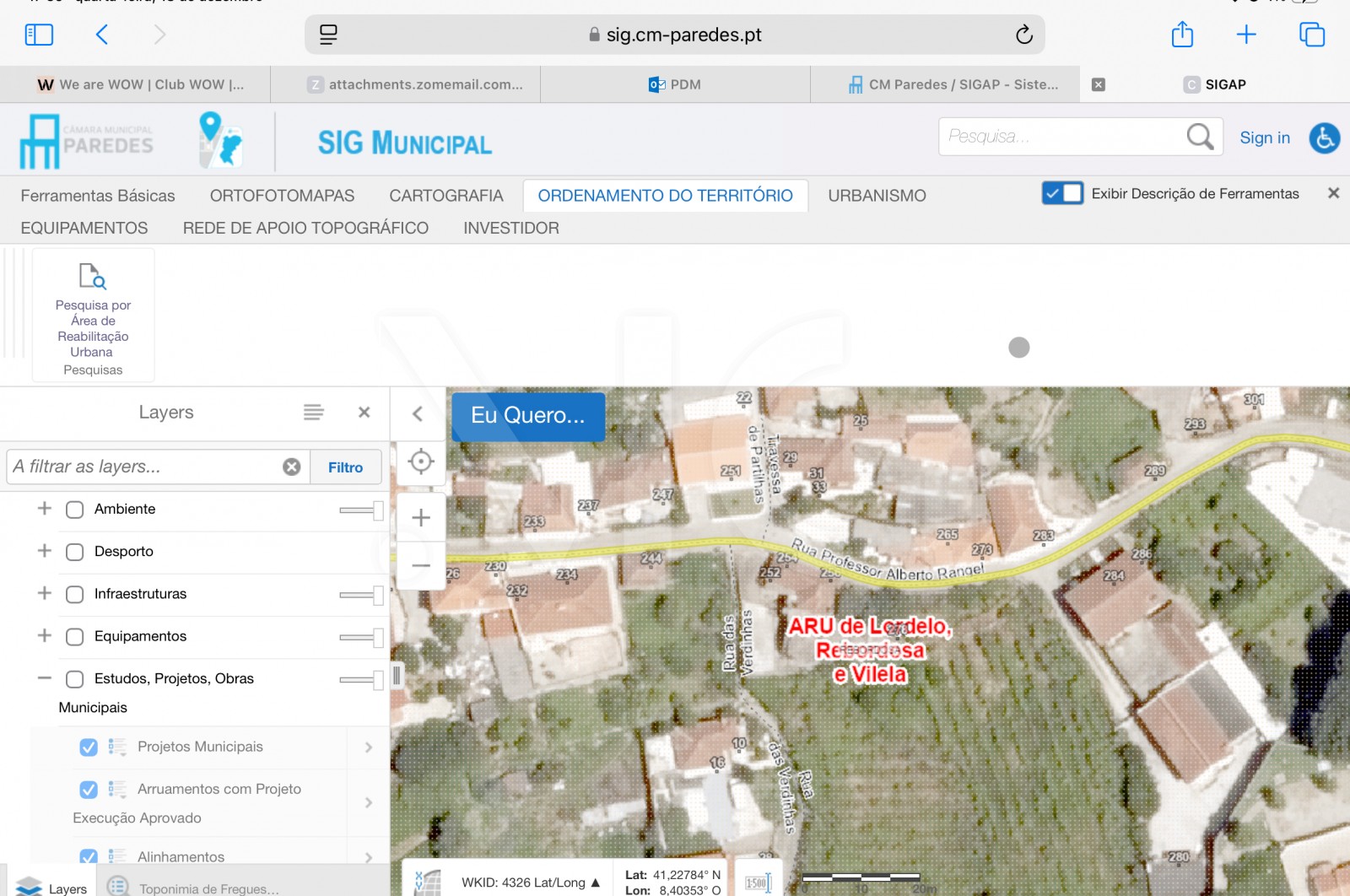This screenshot has width=1350, height=896.
Task: Click the Sign in link
Action: [x=1264, y=138]
